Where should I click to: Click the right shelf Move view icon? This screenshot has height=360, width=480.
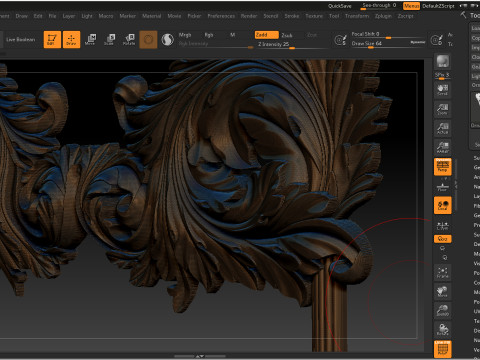point(443,291)
